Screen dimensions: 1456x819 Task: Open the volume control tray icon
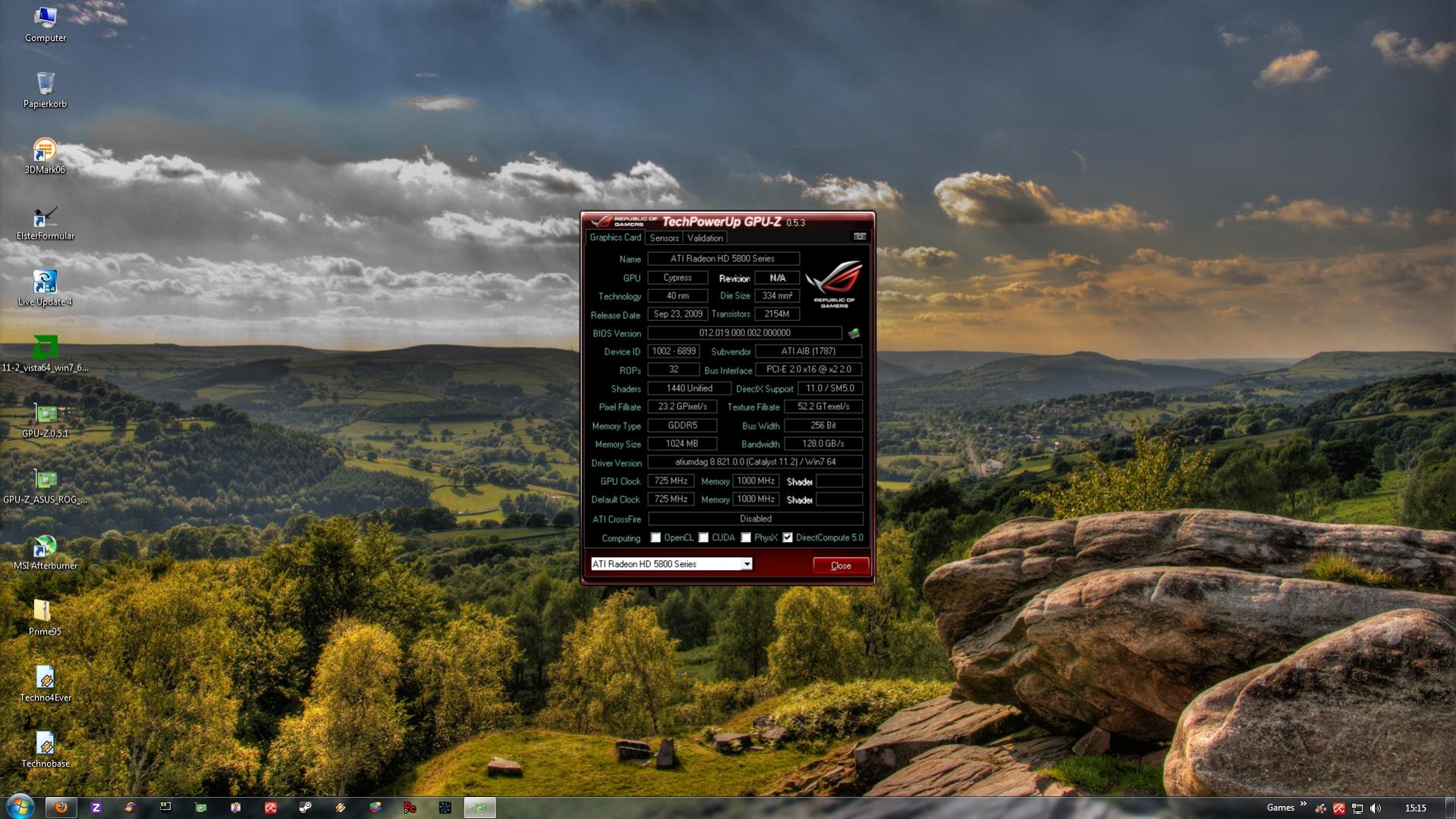click(1376, 808)
